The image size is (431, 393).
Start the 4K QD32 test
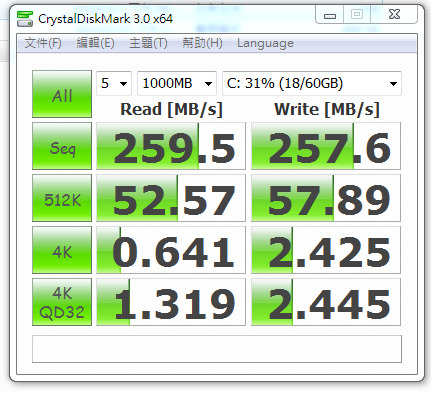point(62,302)
